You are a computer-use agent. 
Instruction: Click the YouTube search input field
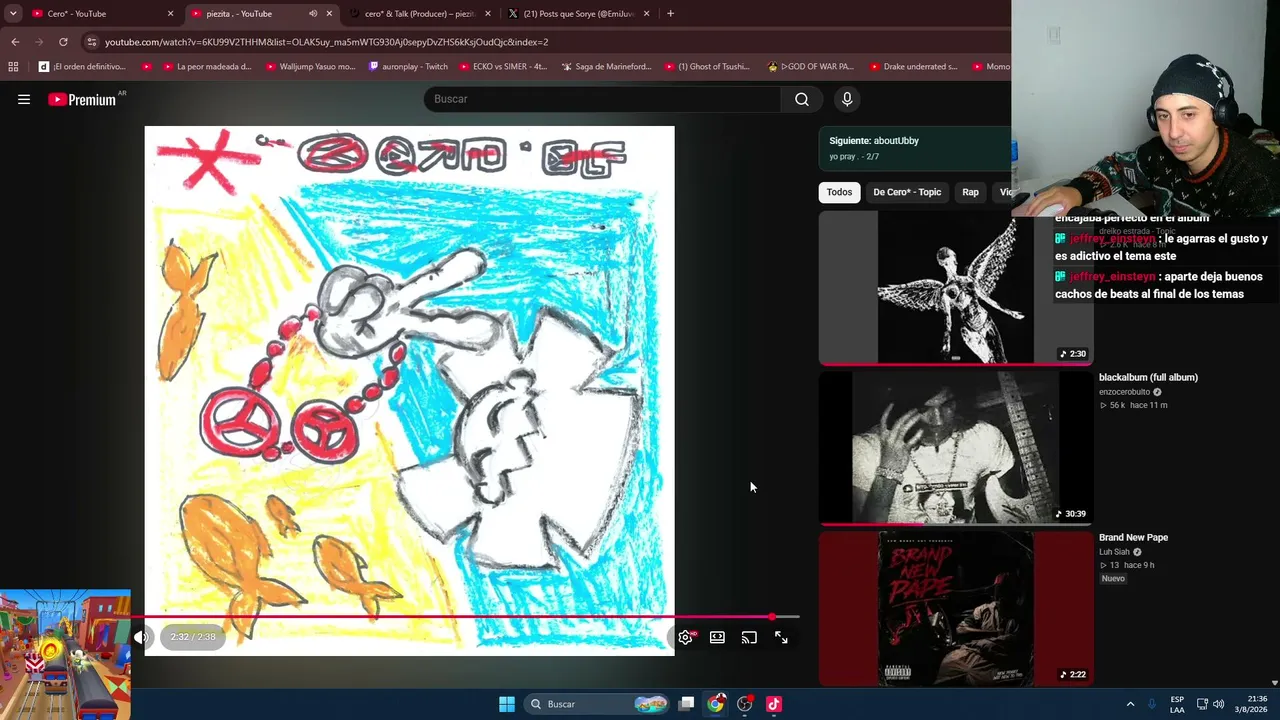(x=602, y=99)
